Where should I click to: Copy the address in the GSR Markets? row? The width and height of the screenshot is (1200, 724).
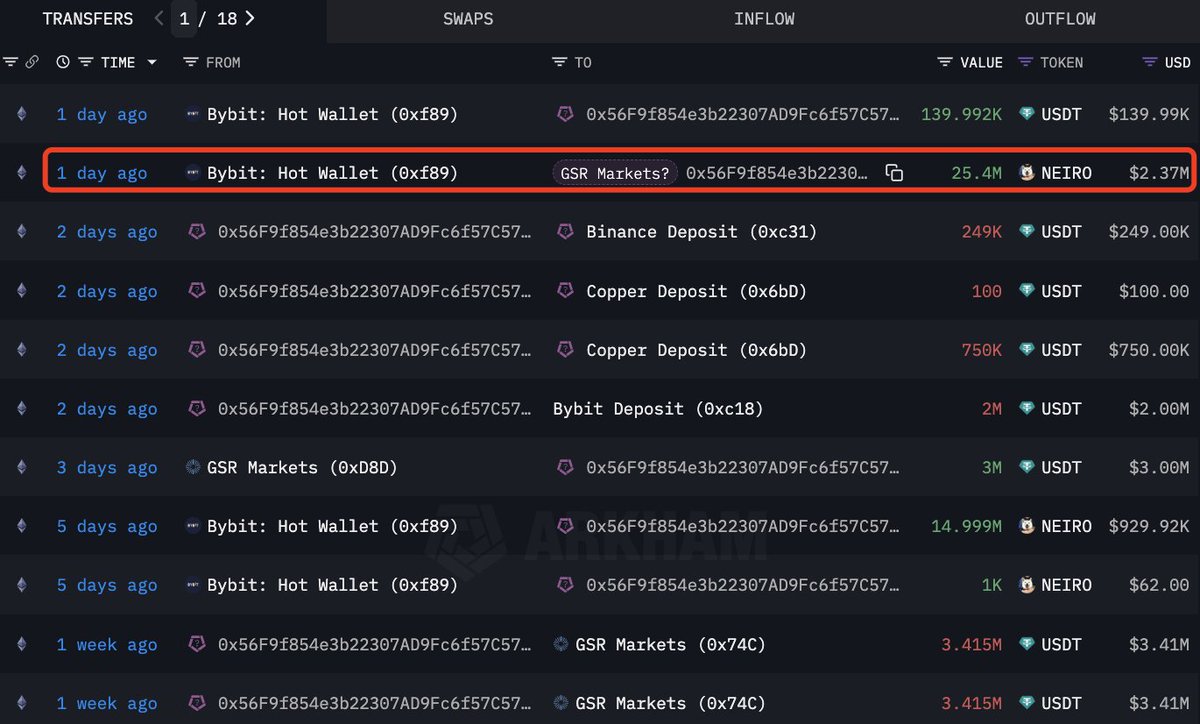coord(894,173)
